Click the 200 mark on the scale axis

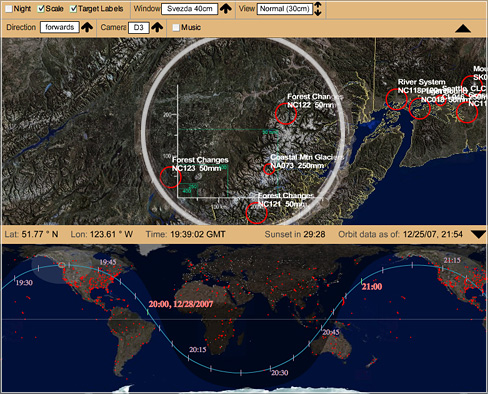(x=167, y=115)
